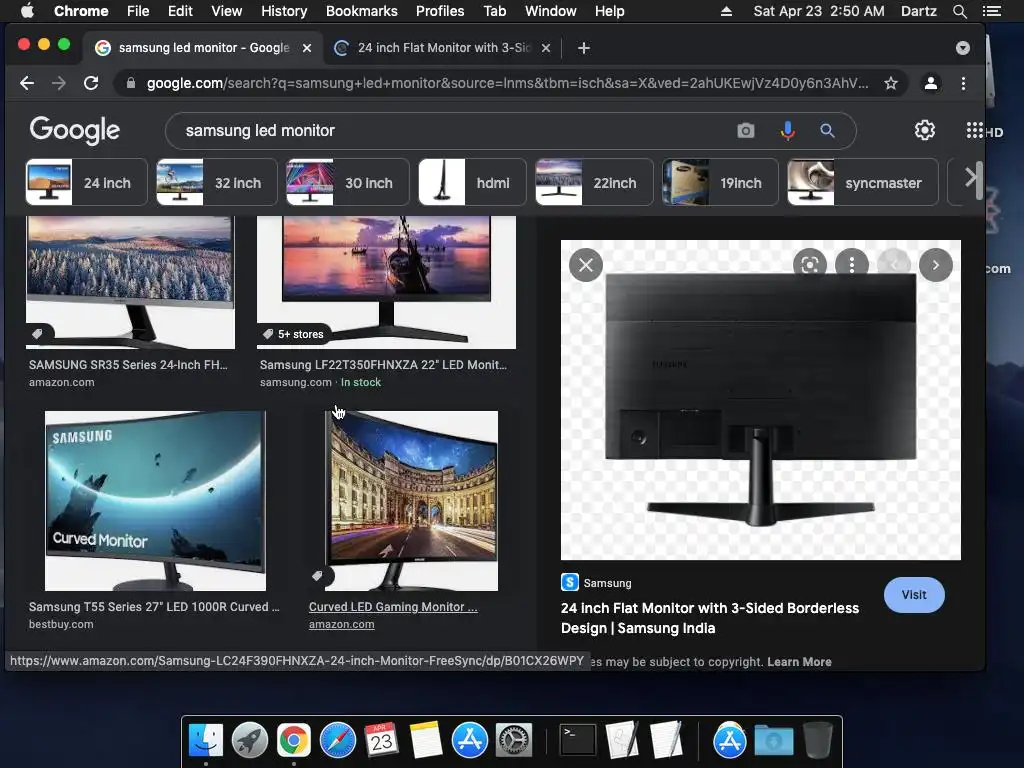The image size is (1024, 768).
Task: Filter results by 32 inch chip
Action: (217, 182)
